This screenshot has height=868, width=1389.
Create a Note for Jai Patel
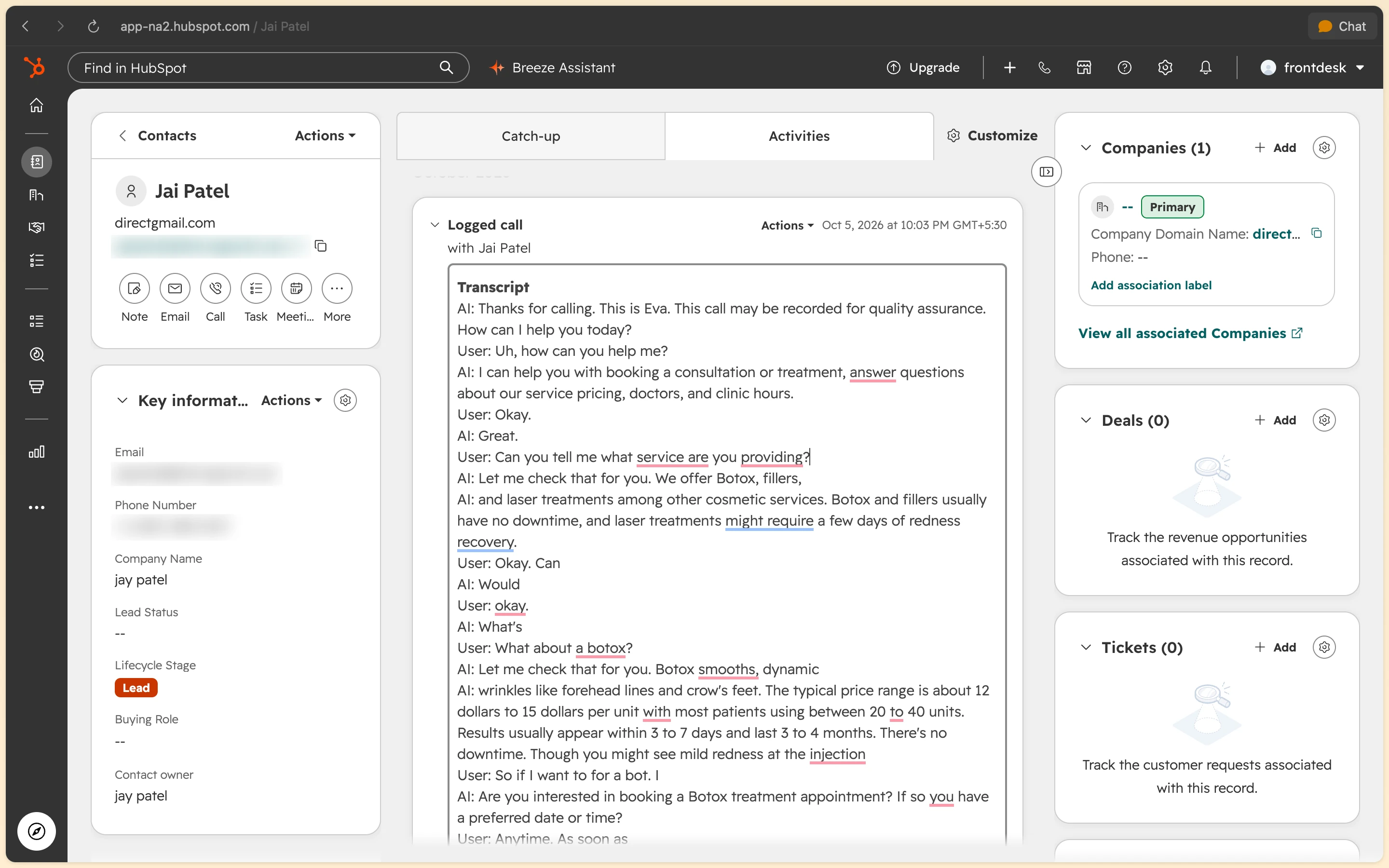[134, 288]
